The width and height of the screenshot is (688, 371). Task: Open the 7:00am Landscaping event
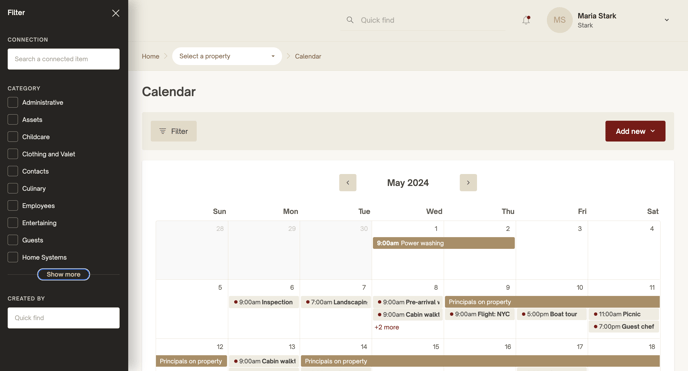(336, 302)
